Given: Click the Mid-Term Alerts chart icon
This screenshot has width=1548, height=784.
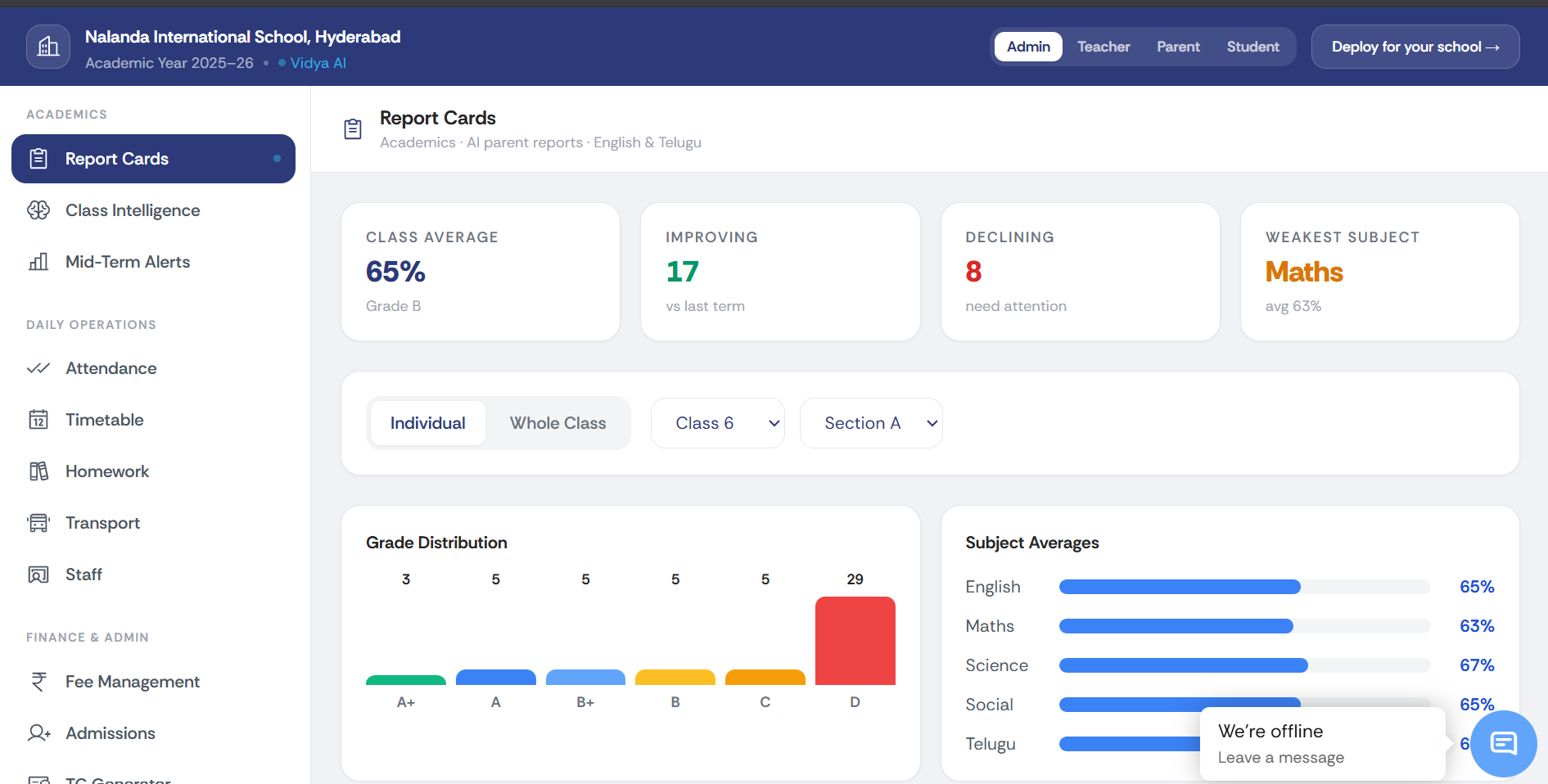Looking at the screenshot, I should click(x=38, y=262).
